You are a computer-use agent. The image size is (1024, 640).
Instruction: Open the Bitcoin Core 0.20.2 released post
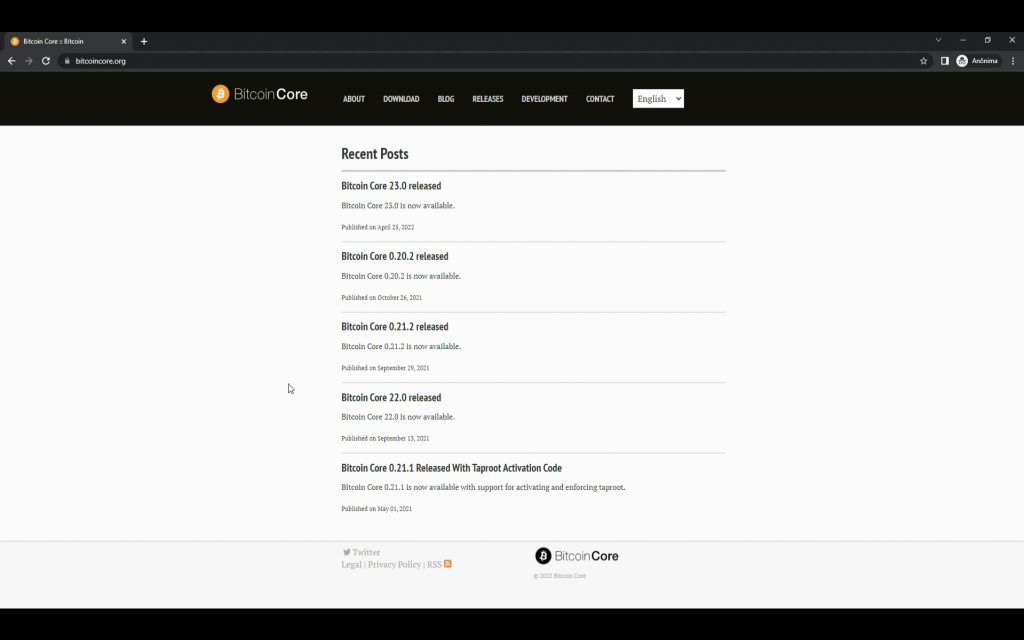tap(394, 257)
